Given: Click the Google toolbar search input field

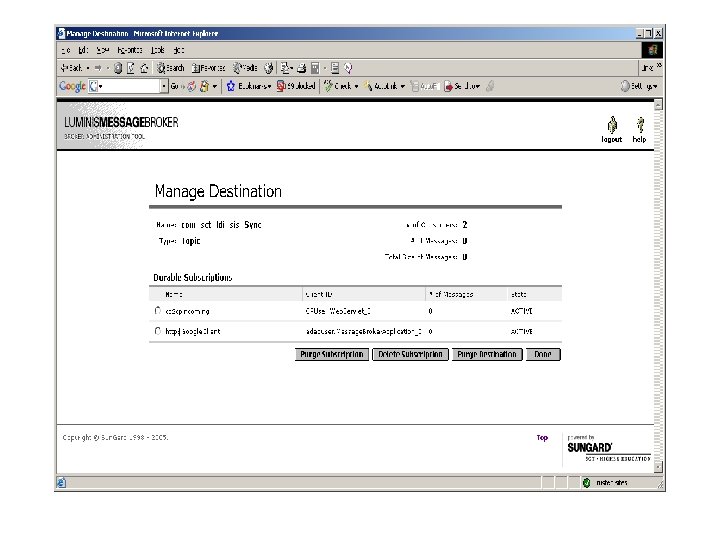Looking at the screenshot, I should [130, 86].
